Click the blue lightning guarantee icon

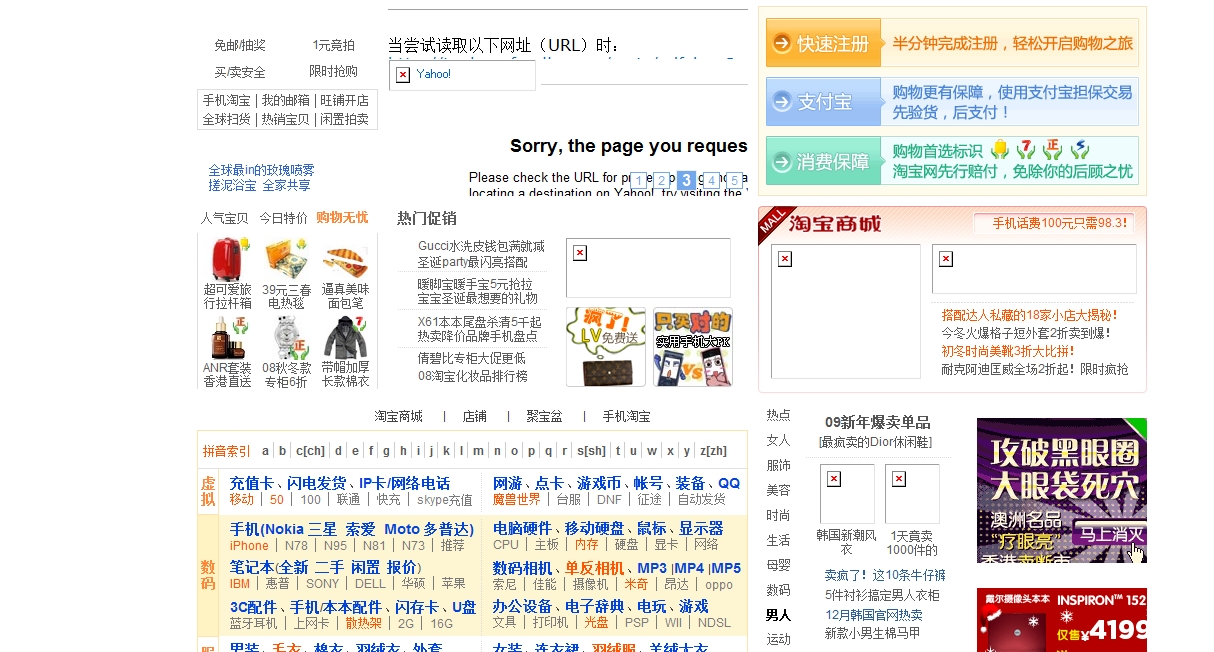1078,150
